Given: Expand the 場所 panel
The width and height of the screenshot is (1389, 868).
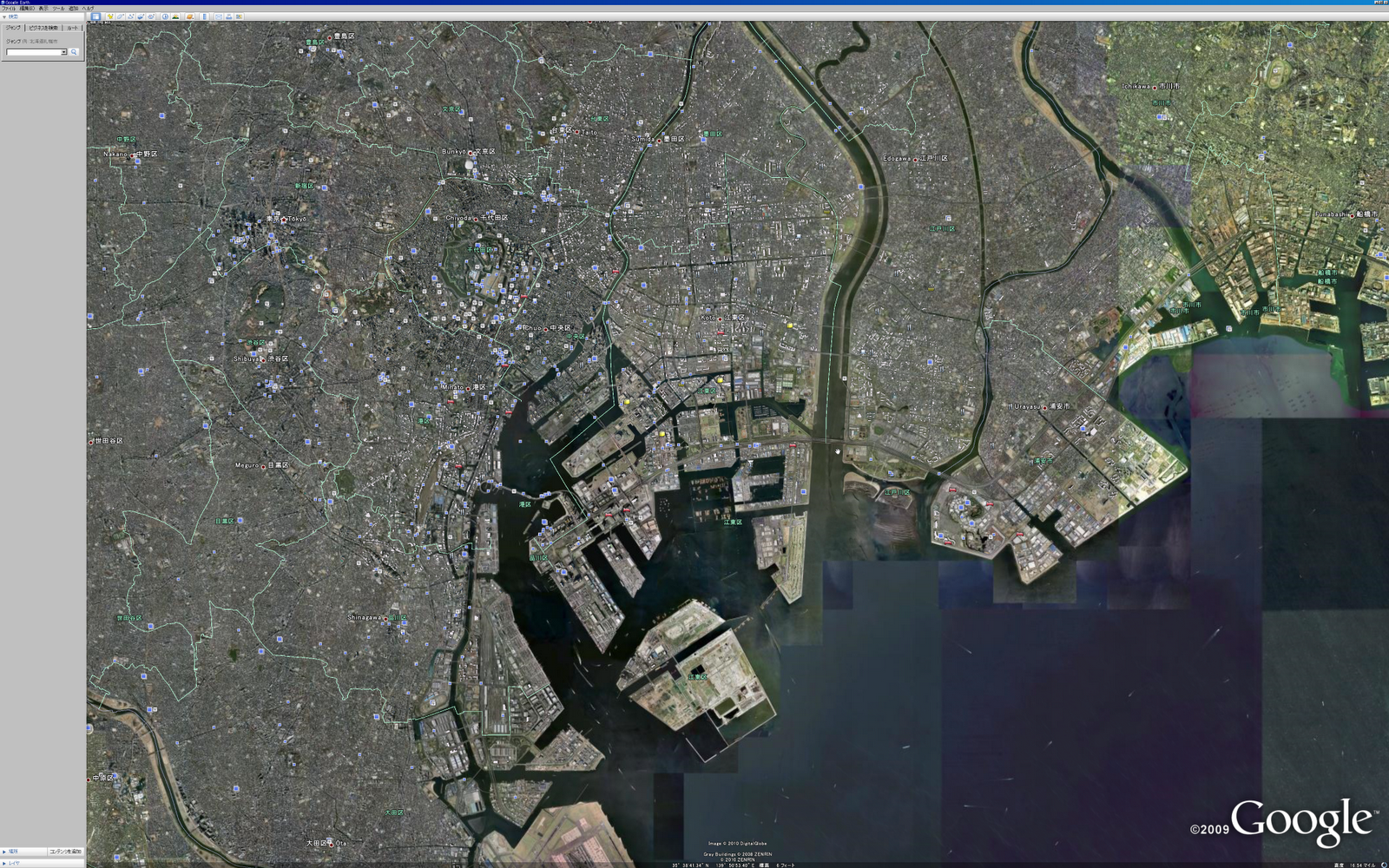Looking at the screenshot, I should click(x=3, y=852).
